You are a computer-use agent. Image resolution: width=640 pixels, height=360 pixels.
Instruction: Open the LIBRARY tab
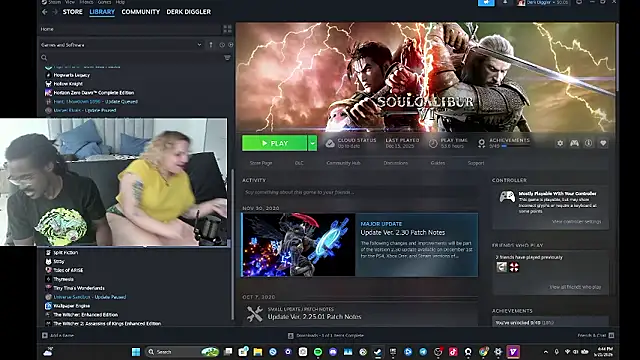tap(102, 12)
